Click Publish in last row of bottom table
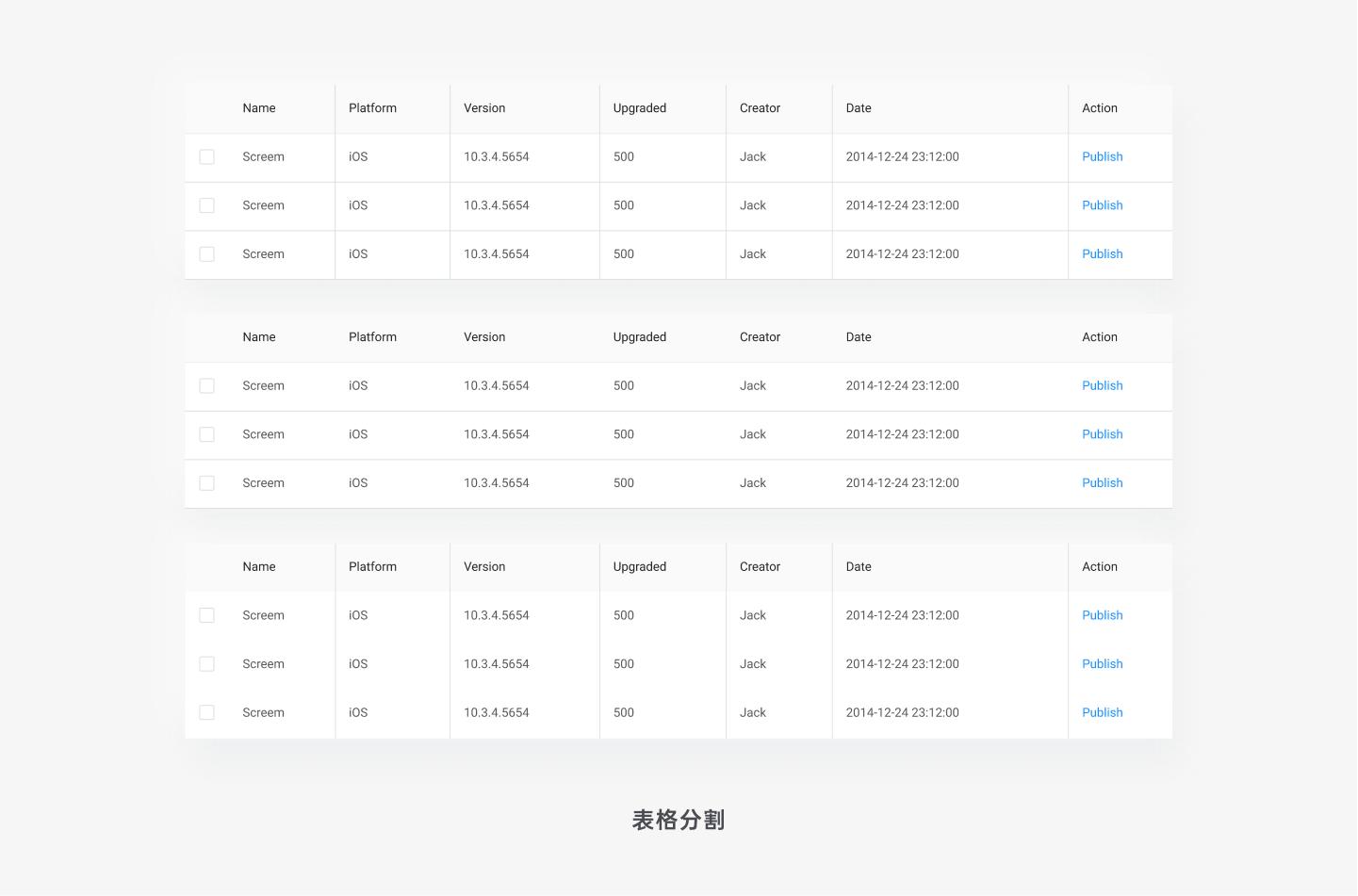 pos(1102,713)
